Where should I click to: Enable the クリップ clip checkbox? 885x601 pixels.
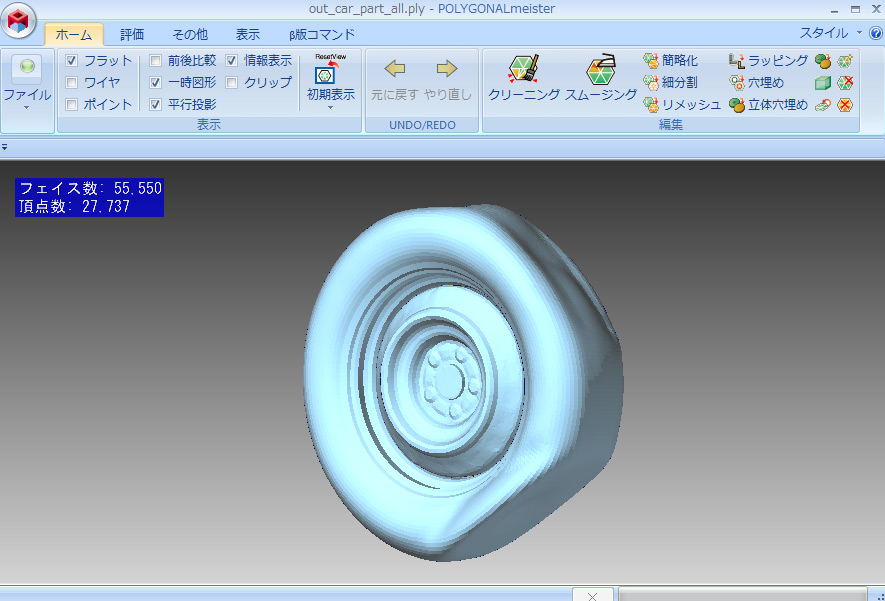click(231, 82)
